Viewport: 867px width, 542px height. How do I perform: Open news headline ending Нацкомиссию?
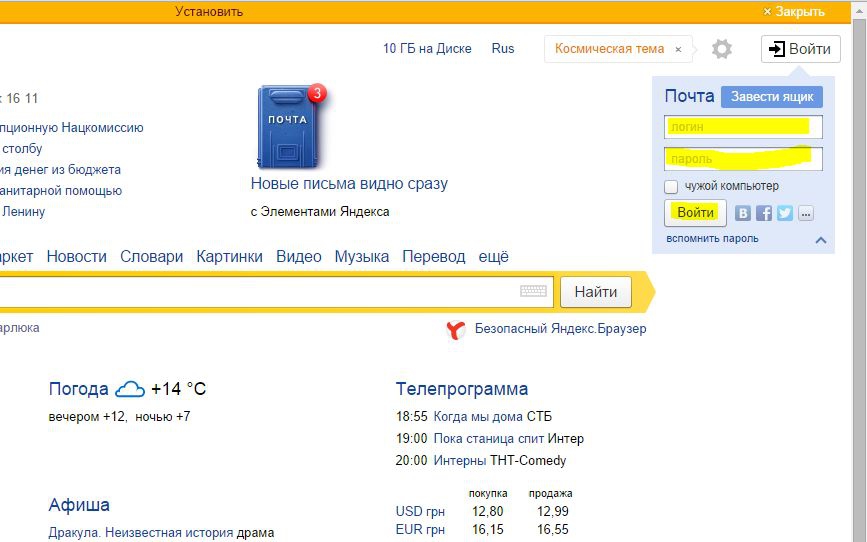(72, 128)
